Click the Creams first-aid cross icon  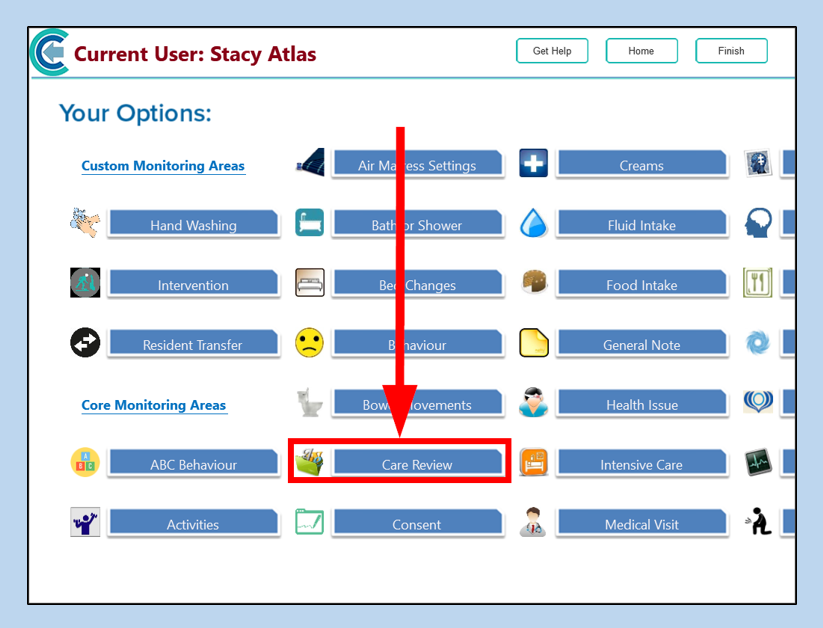tap(534, 163)
